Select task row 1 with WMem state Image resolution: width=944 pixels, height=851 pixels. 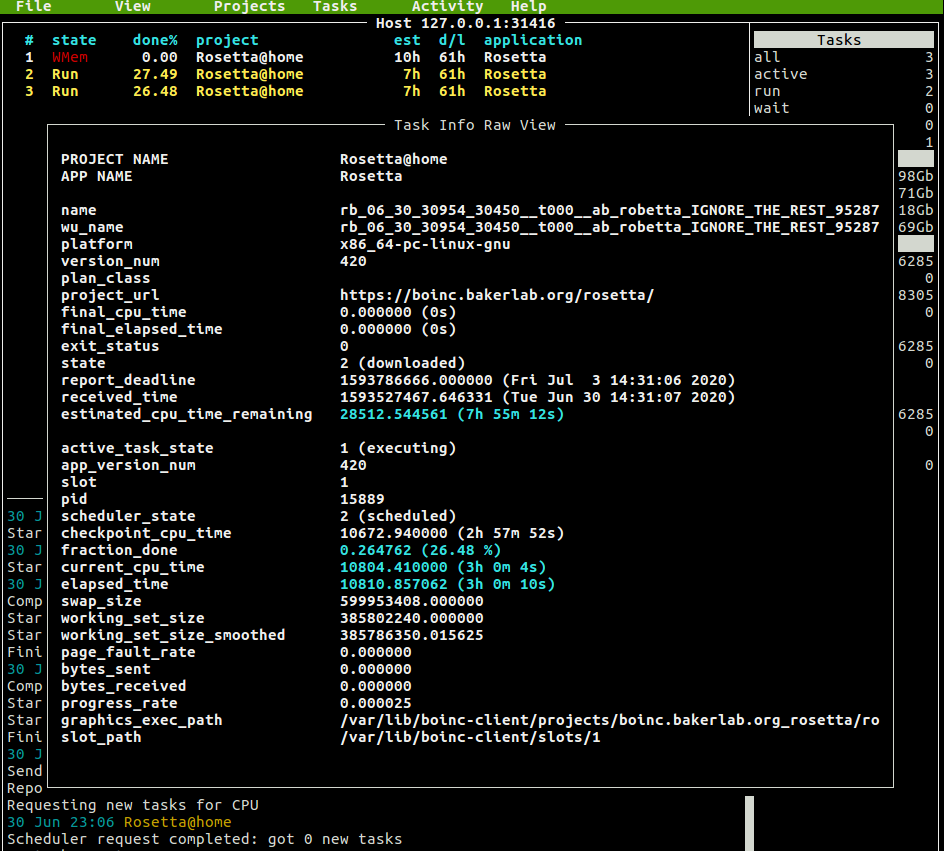click(285, 57)
